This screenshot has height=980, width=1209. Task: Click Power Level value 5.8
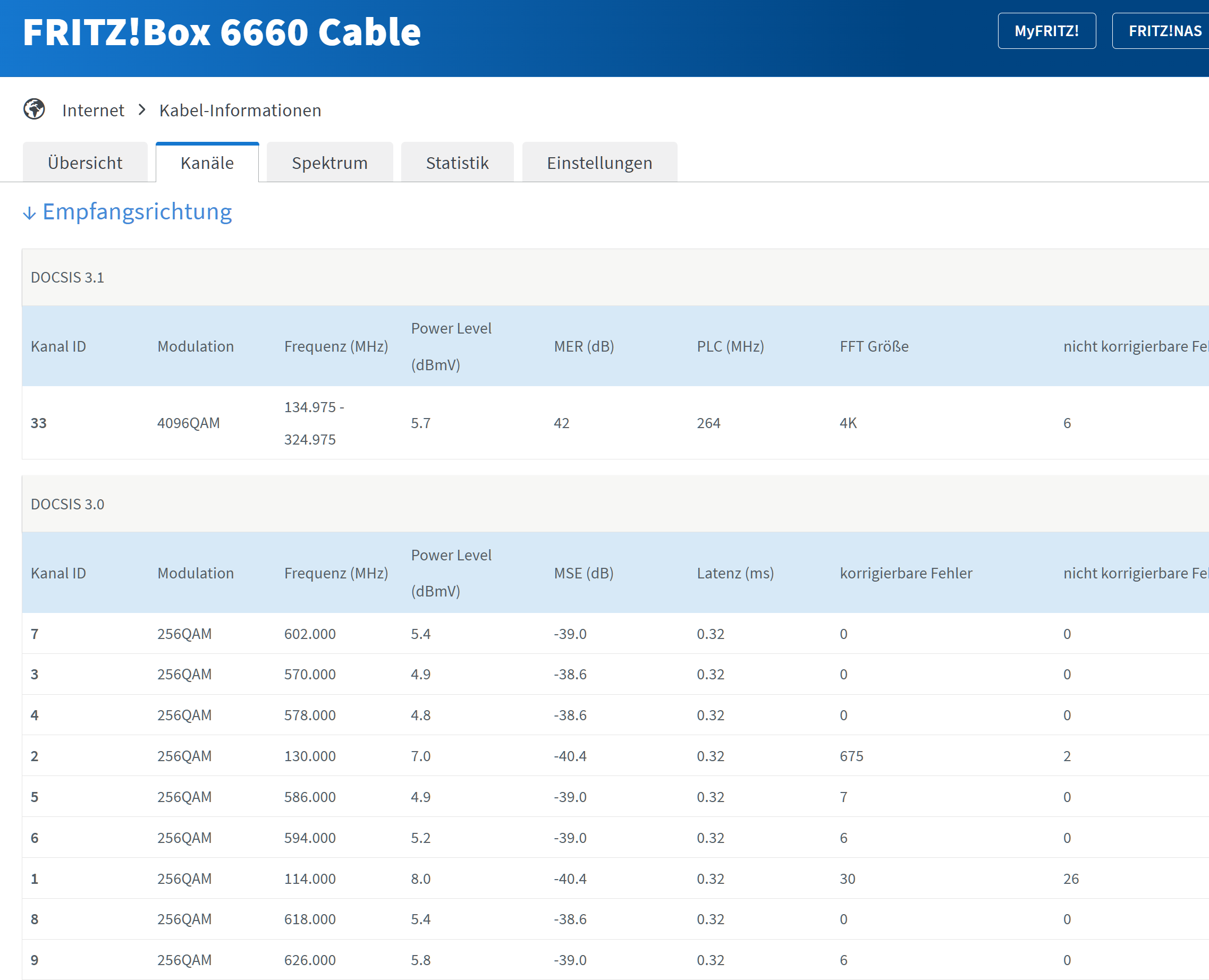coord(421,960)
